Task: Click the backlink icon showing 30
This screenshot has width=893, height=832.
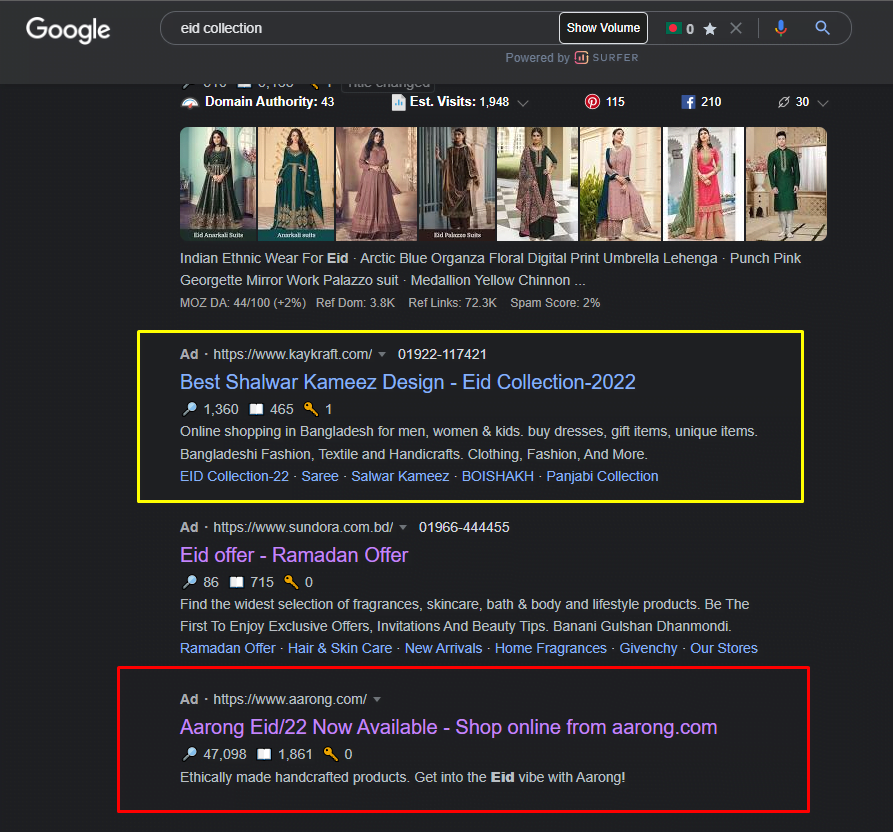Action: pyautogui.click(x=784, y=102)
